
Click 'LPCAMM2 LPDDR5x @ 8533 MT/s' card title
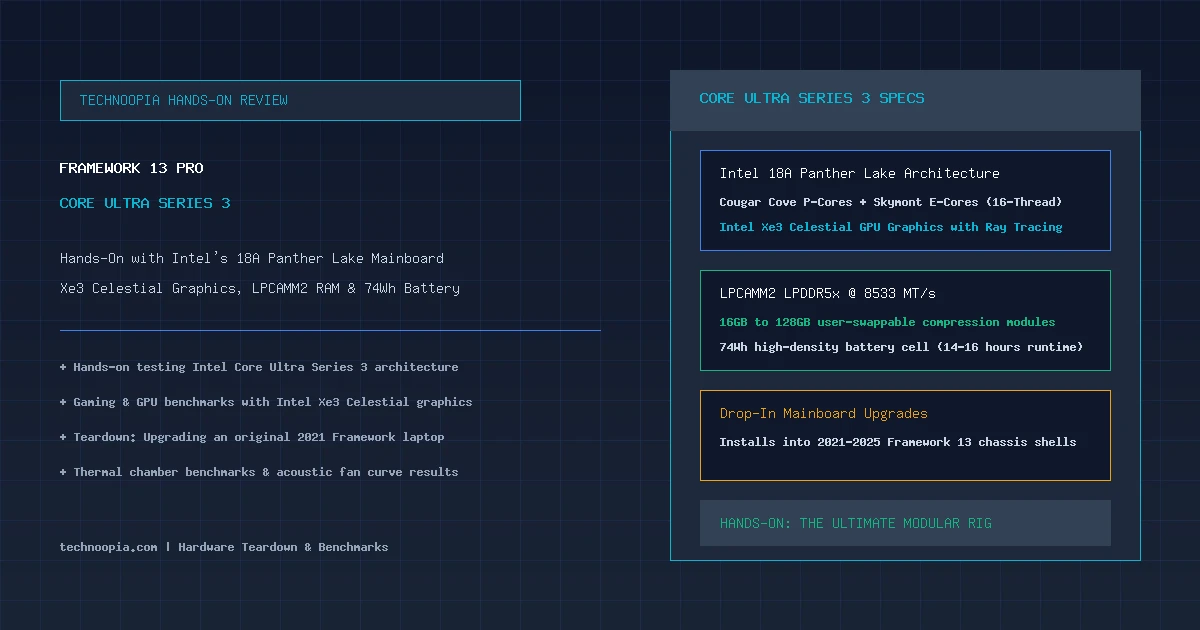828,293
